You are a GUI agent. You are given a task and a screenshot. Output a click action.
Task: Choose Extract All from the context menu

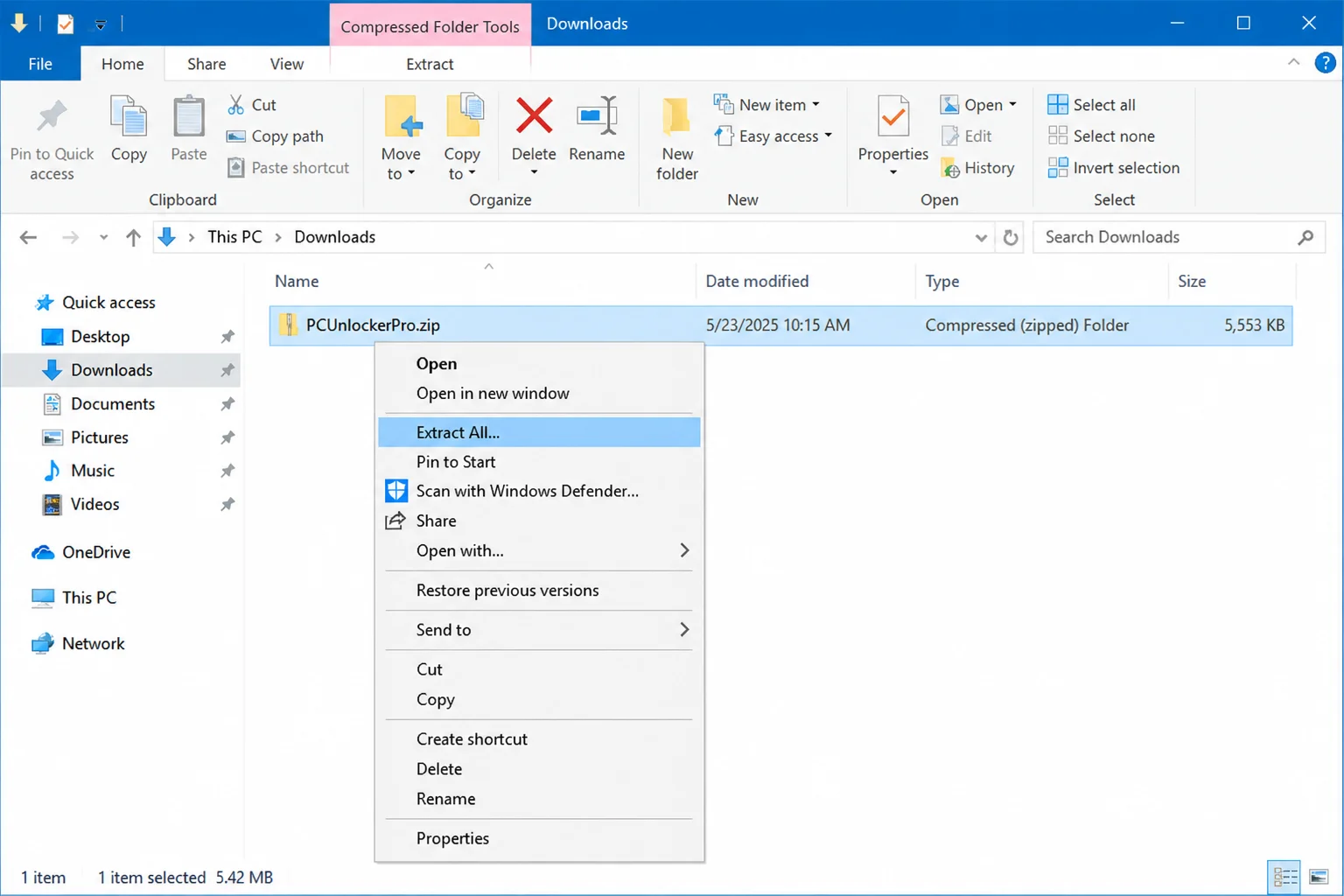pyautogui.click(x=539, y=432)
